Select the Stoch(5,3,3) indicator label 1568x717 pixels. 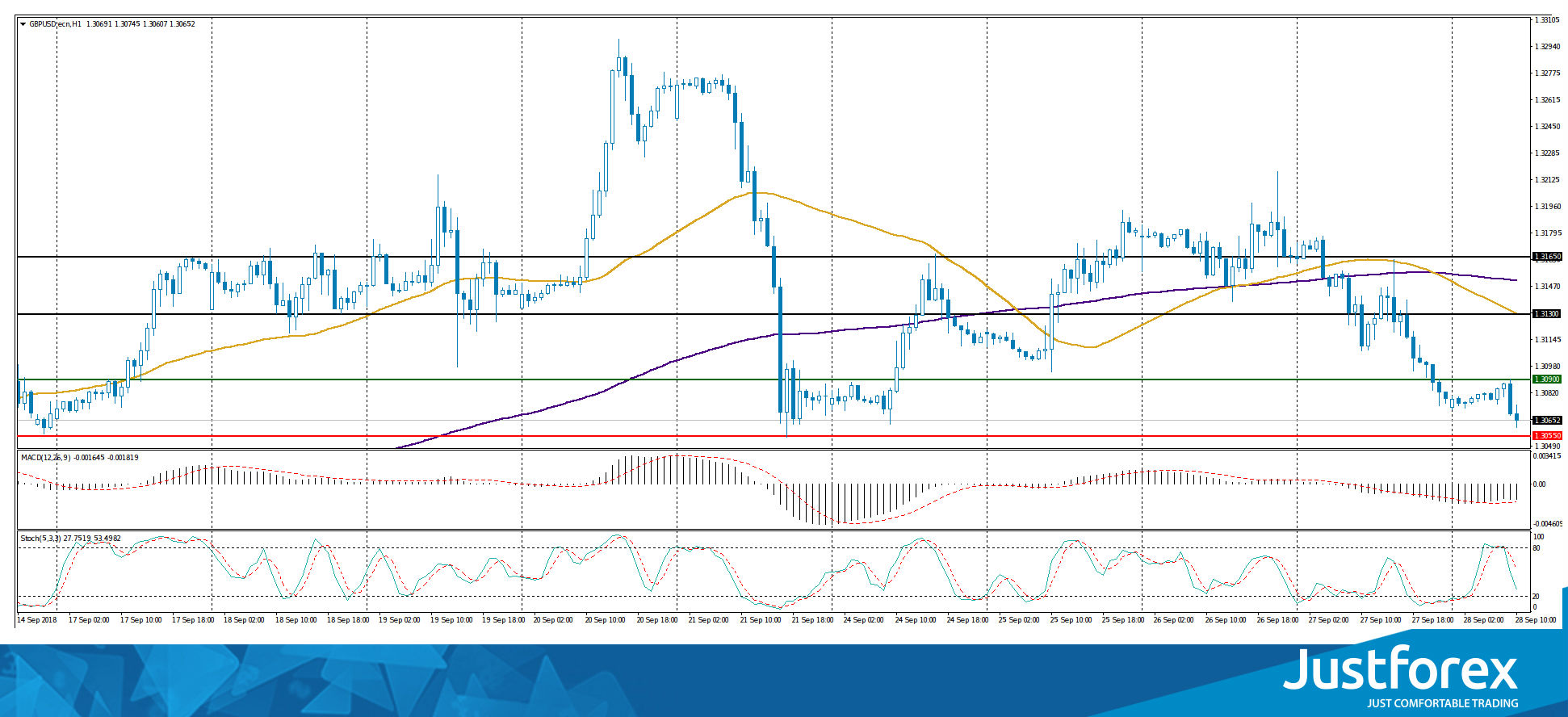[x=40, y=539]
